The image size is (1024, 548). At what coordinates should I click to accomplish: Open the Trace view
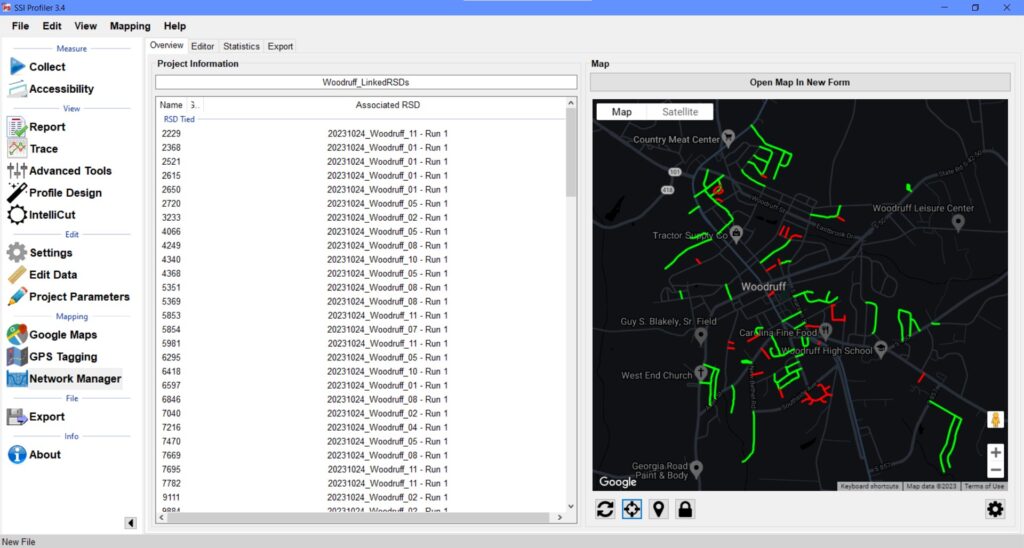pos(33,149)
